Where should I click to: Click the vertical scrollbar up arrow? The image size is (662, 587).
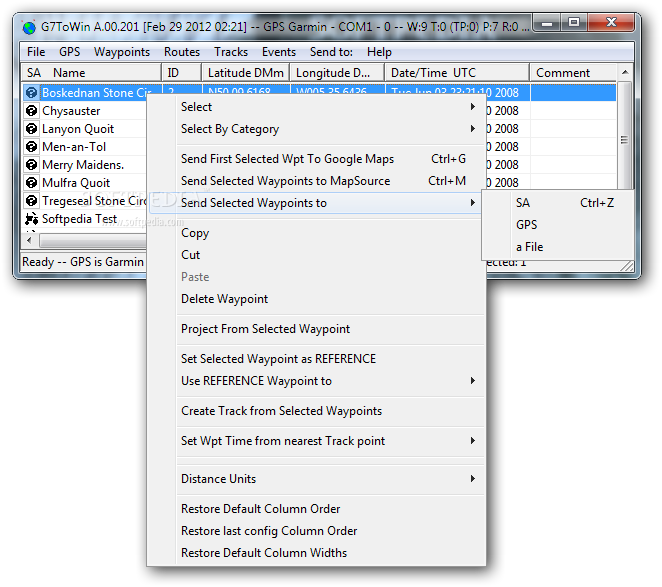click(x=625, y=73)
